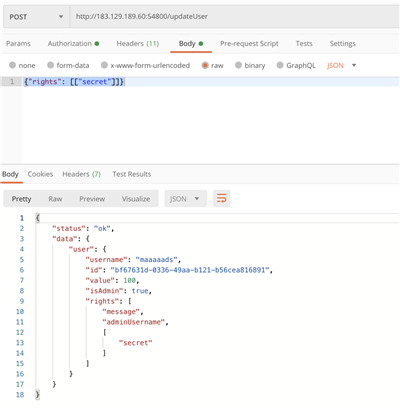Image resolution: width=400 pixels, height=409 pixels.
Task: Open the Authorization tab
Action: [73, 44]
